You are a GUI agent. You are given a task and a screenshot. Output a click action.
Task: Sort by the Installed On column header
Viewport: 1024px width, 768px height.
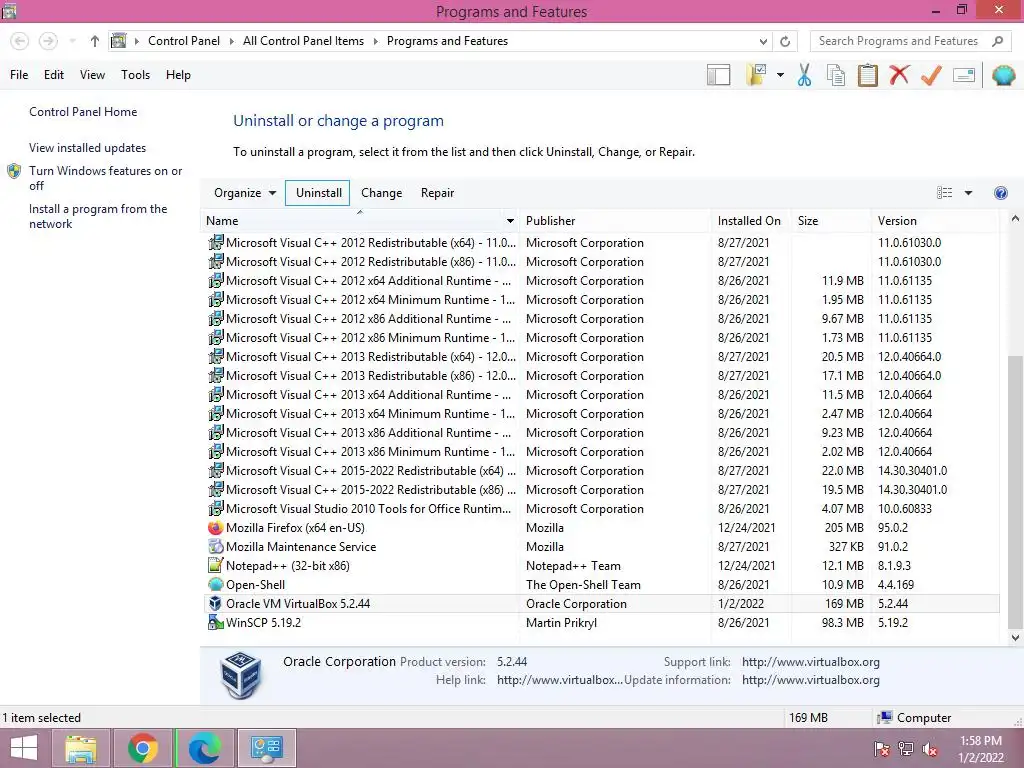coord(751,221)
